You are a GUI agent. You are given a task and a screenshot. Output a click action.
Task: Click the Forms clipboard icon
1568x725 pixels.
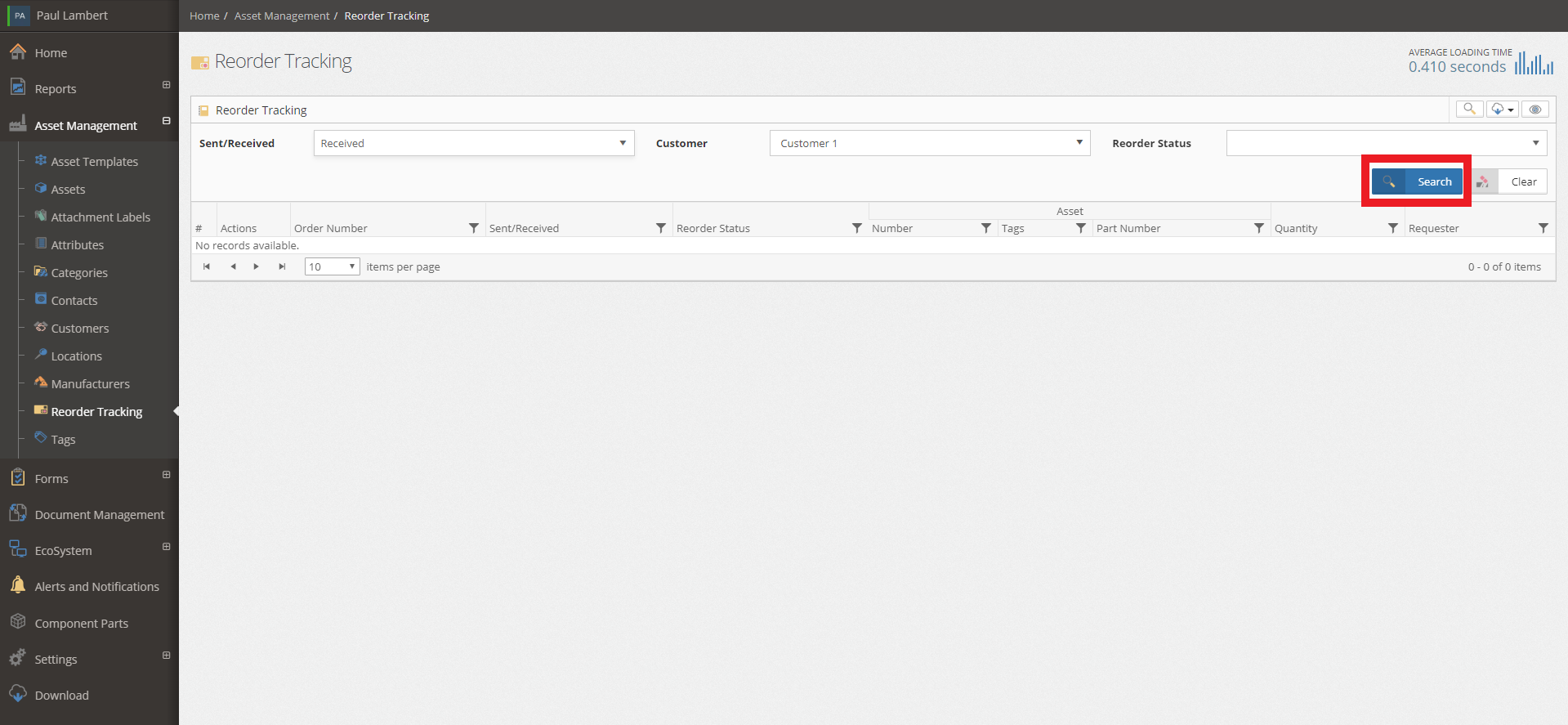click(18, 477)
